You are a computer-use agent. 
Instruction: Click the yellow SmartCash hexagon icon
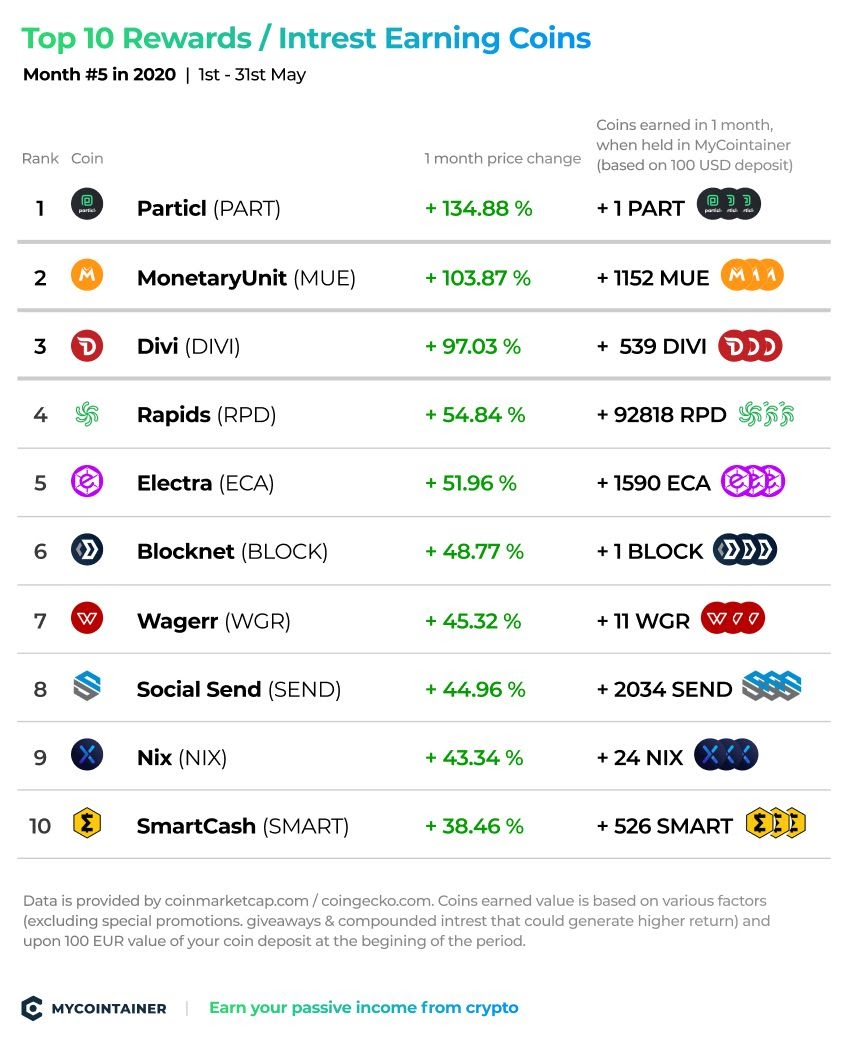point(87,823)
